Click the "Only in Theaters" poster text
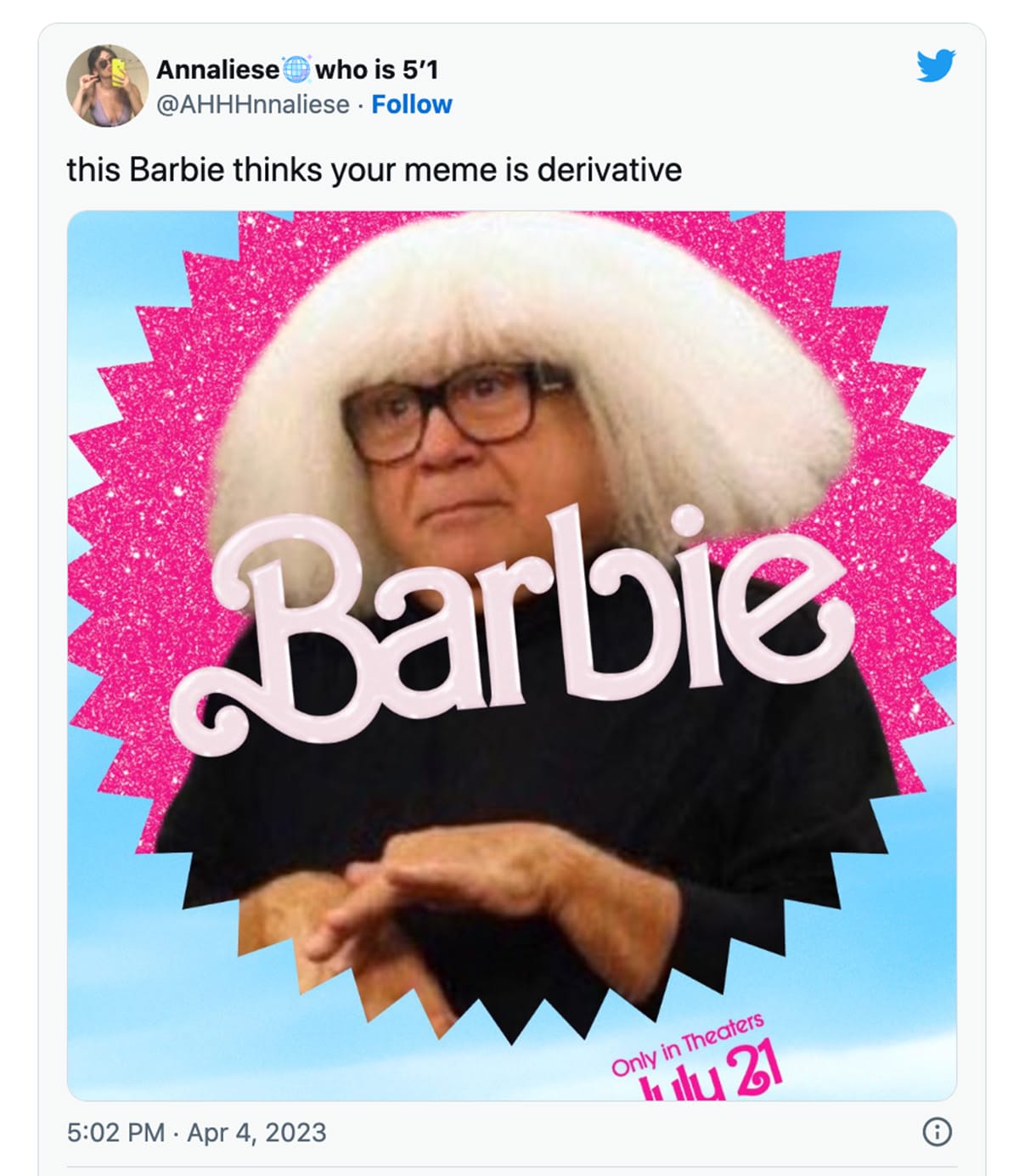The width and height of the screenshot is (1019, 1176). coord(689,1045)
